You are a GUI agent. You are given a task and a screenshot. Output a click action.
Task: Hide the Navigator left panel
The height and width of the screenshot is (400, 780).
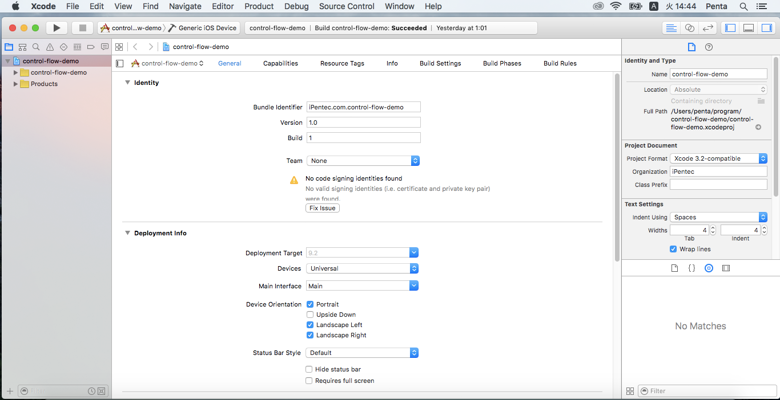pyautogui.click(x=730, y=28)
